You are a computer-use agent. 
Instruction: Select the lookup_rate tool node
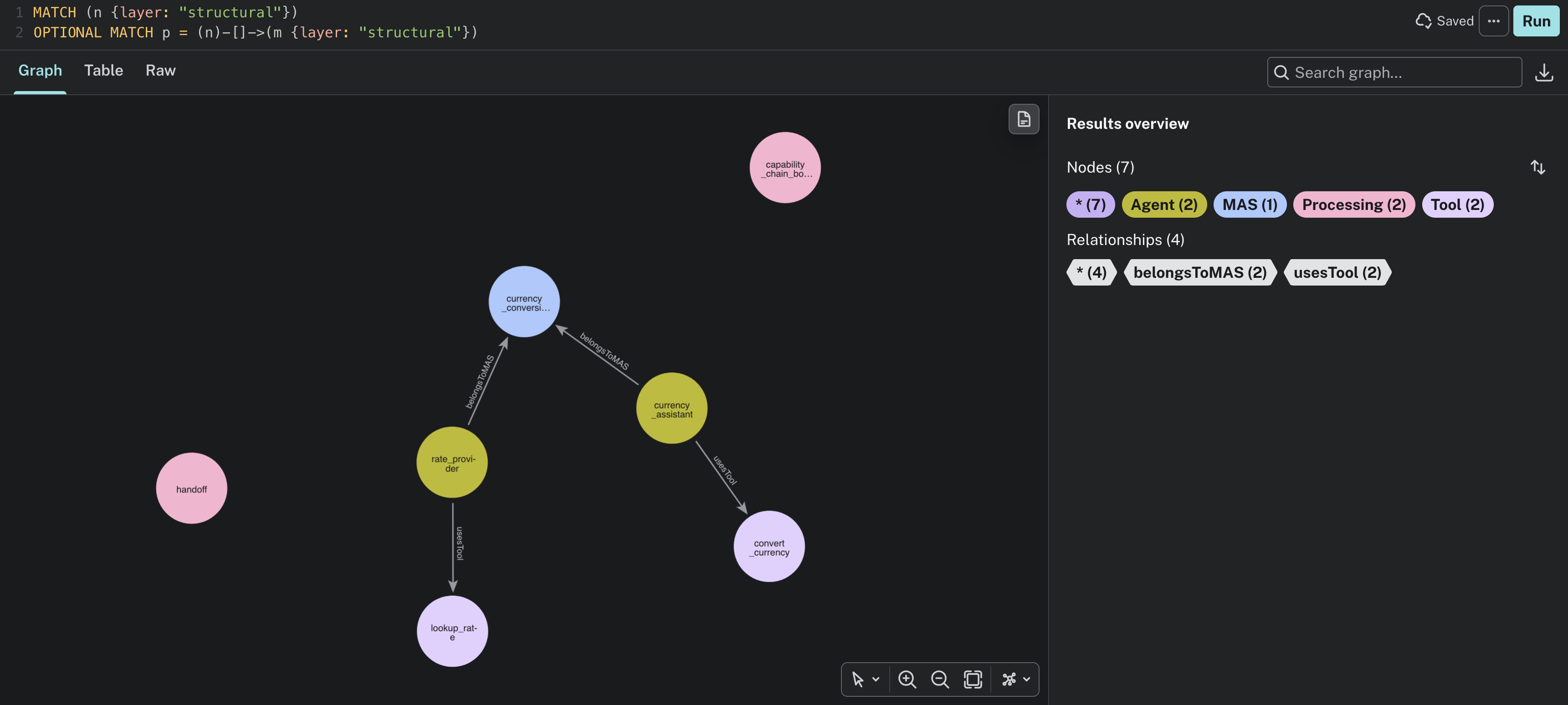(x=452, y=631)
